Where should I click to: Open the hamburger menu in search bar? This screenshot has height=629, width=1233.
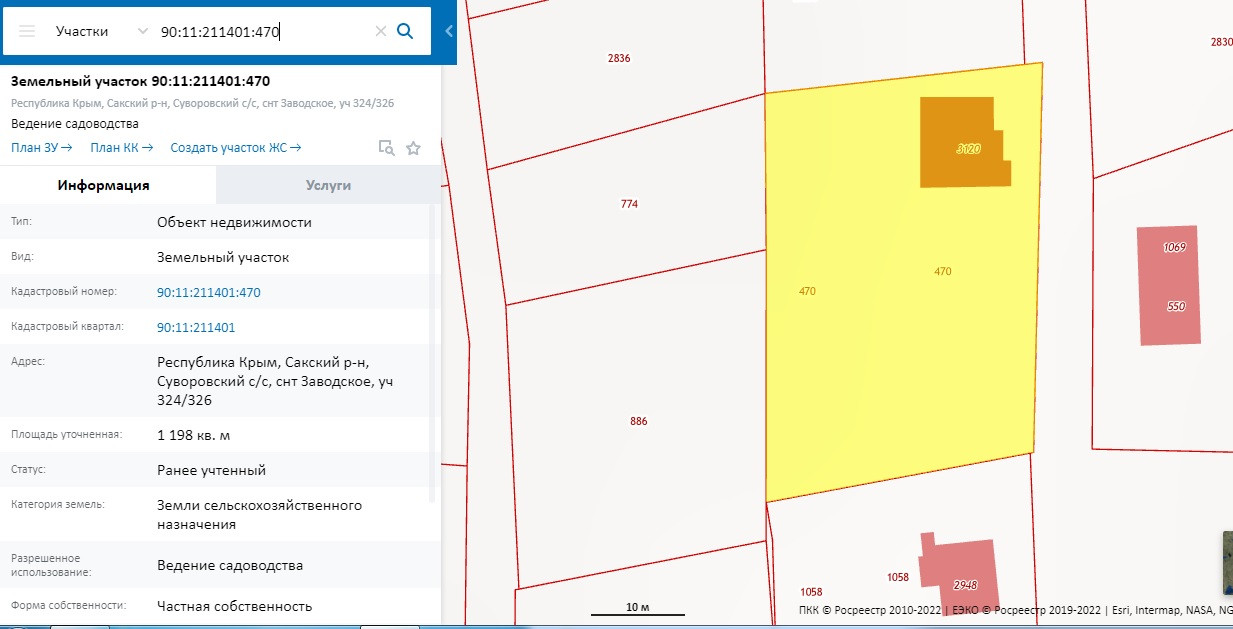tap(27, 31)
